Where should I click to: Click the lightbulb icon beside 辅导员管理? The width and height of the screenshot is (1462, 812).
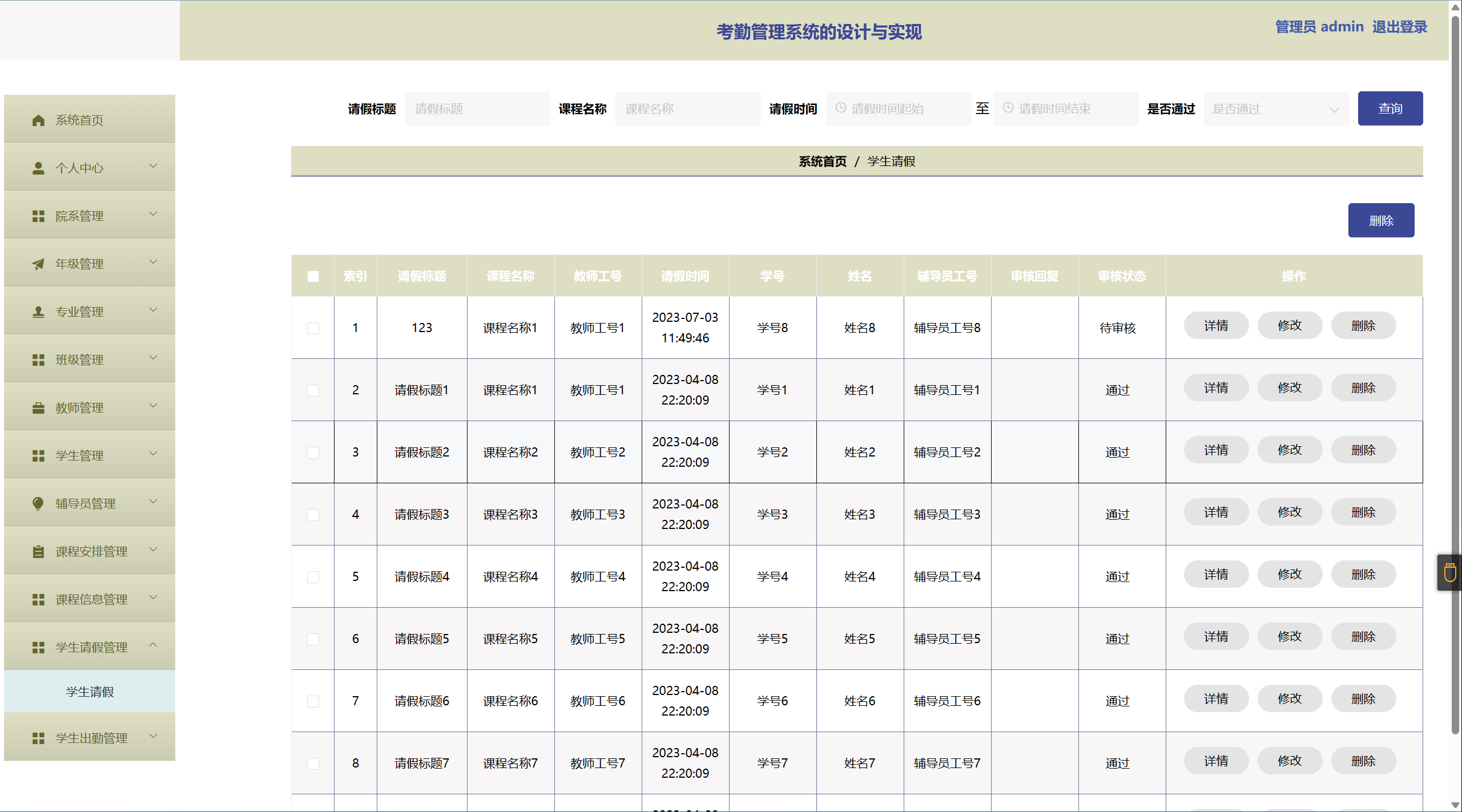[38, 503]
